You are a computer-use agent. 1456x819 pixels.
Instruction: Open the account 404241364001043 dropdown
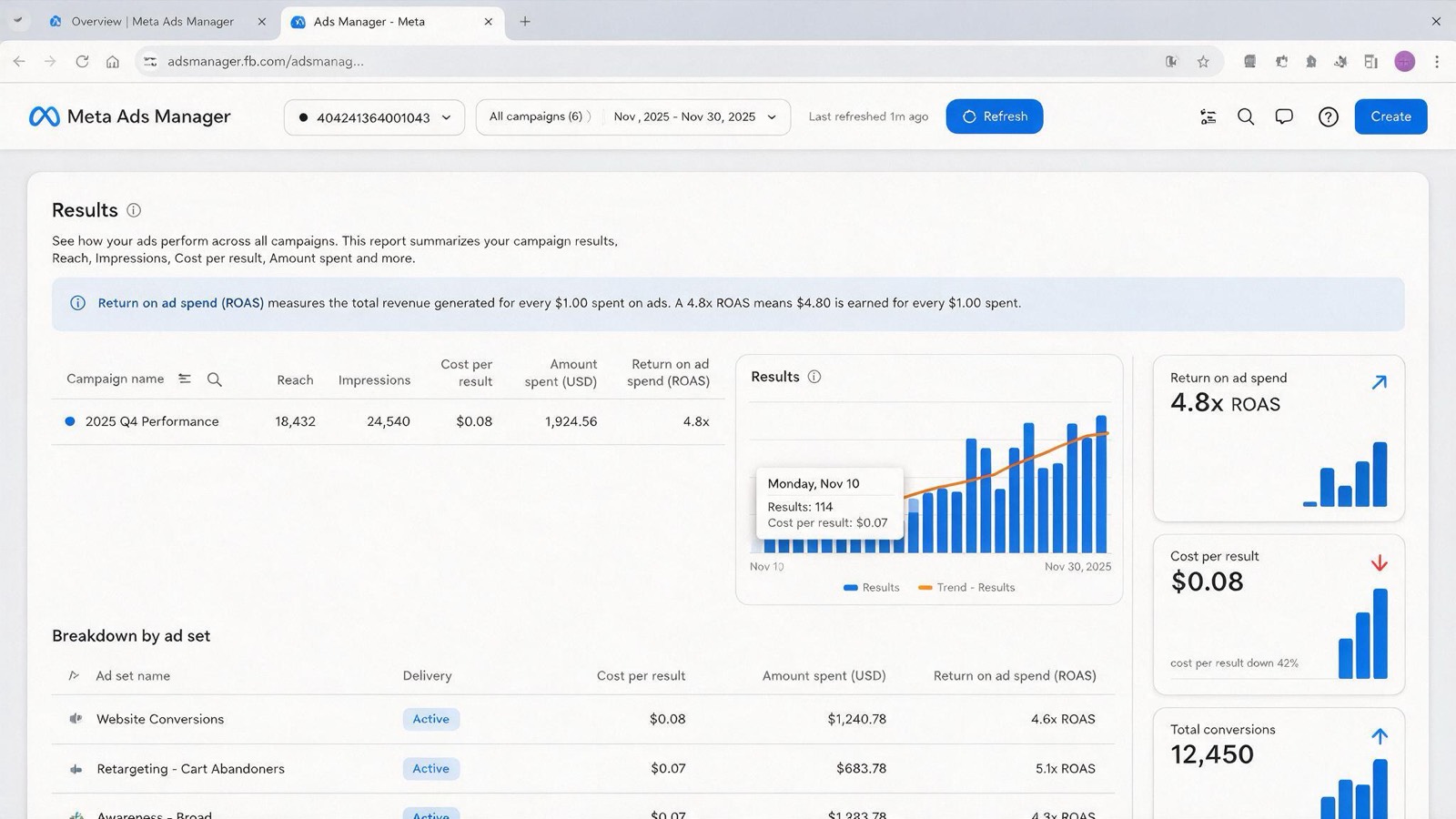pos(374,117)
